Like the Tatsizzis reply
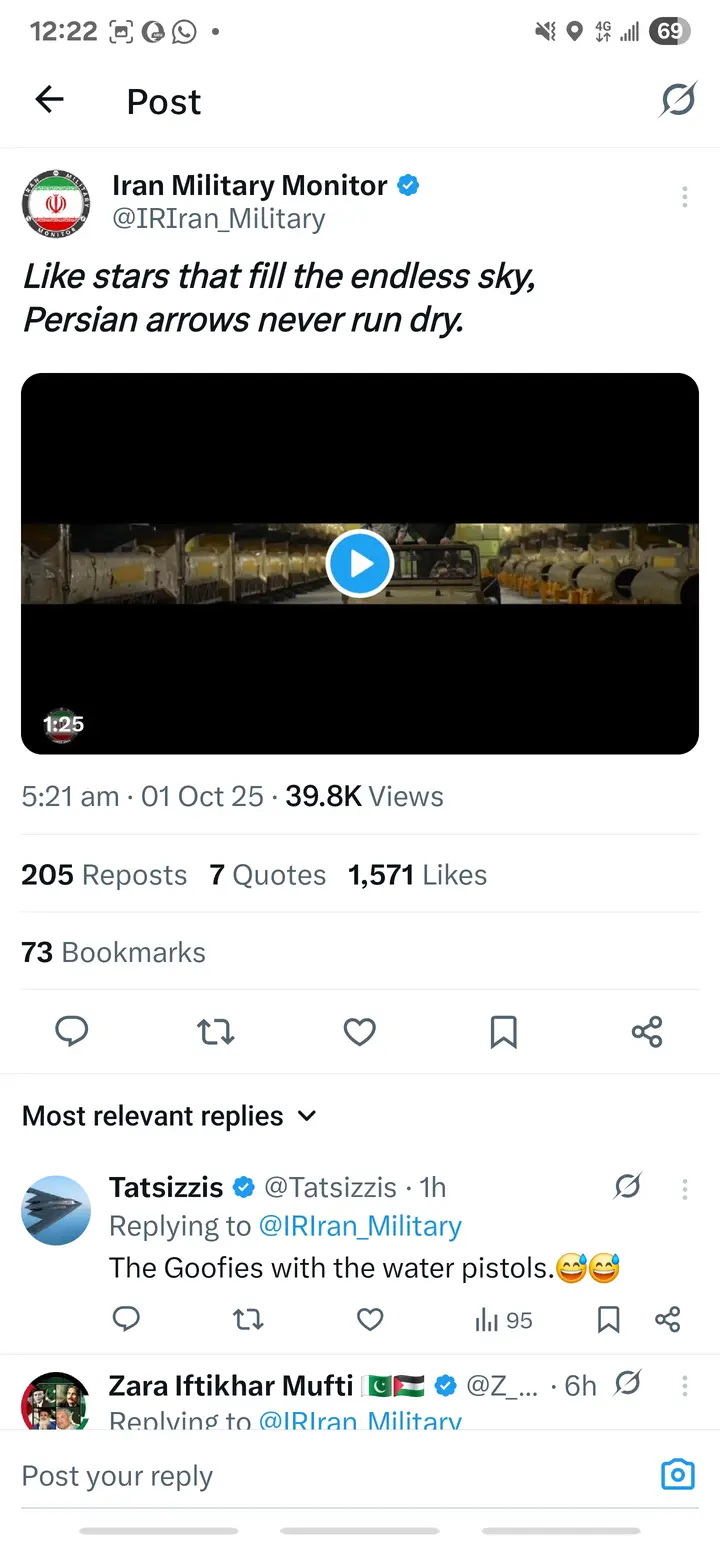This screenshot has height=1544, width=720. click(370, 1320)
